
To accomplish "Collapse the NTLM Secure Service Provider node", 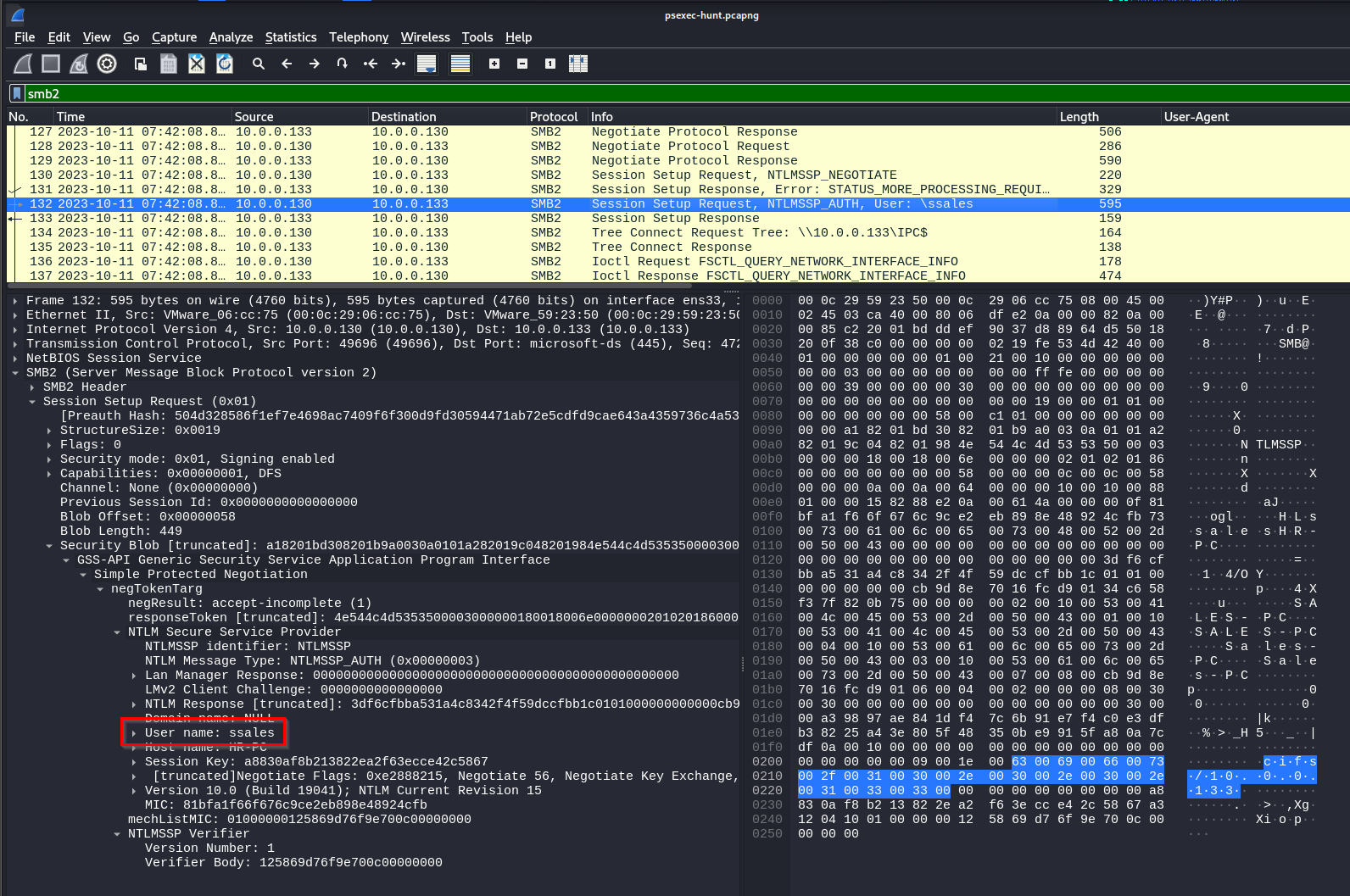I will point(117,632).
